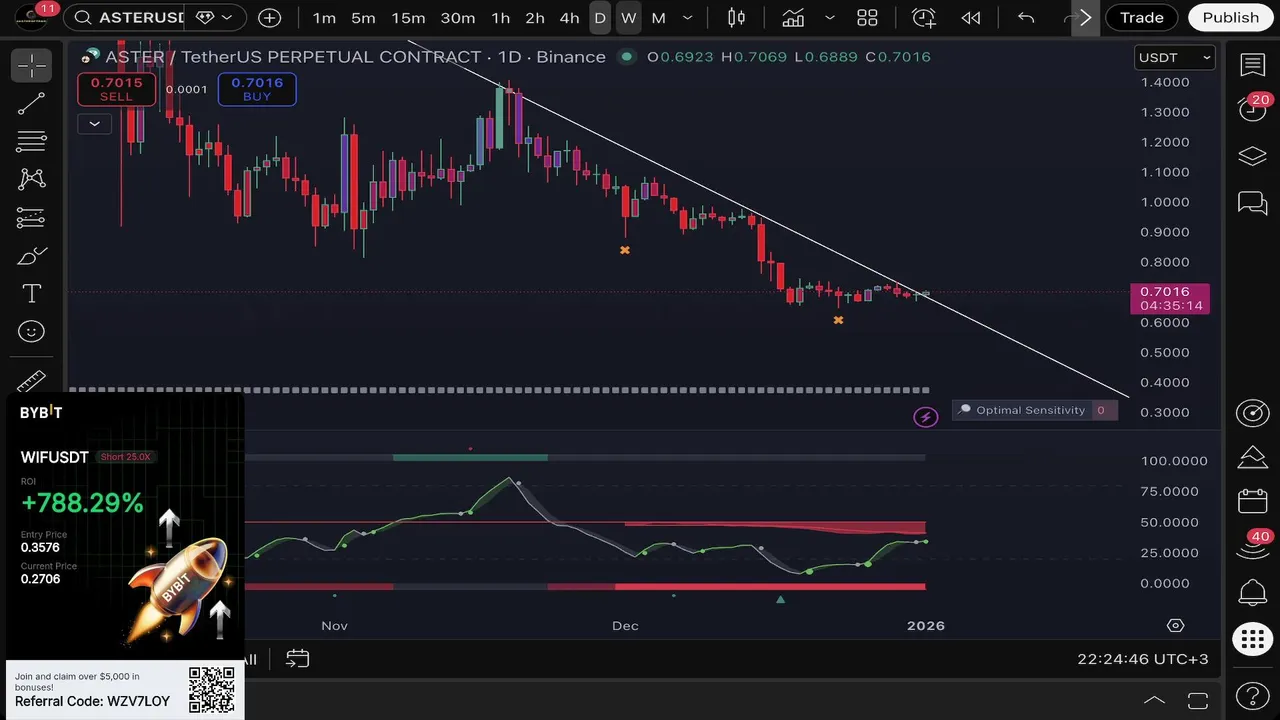Start bar replay with the rewind icon

coord(970,17)
